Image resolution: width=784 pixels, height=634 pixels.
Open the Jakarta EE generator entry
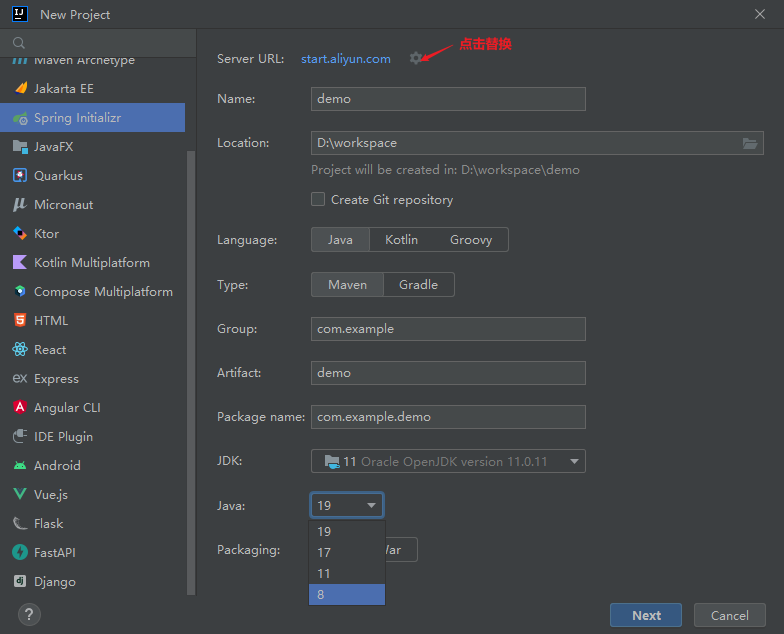[x=63, y=89]
